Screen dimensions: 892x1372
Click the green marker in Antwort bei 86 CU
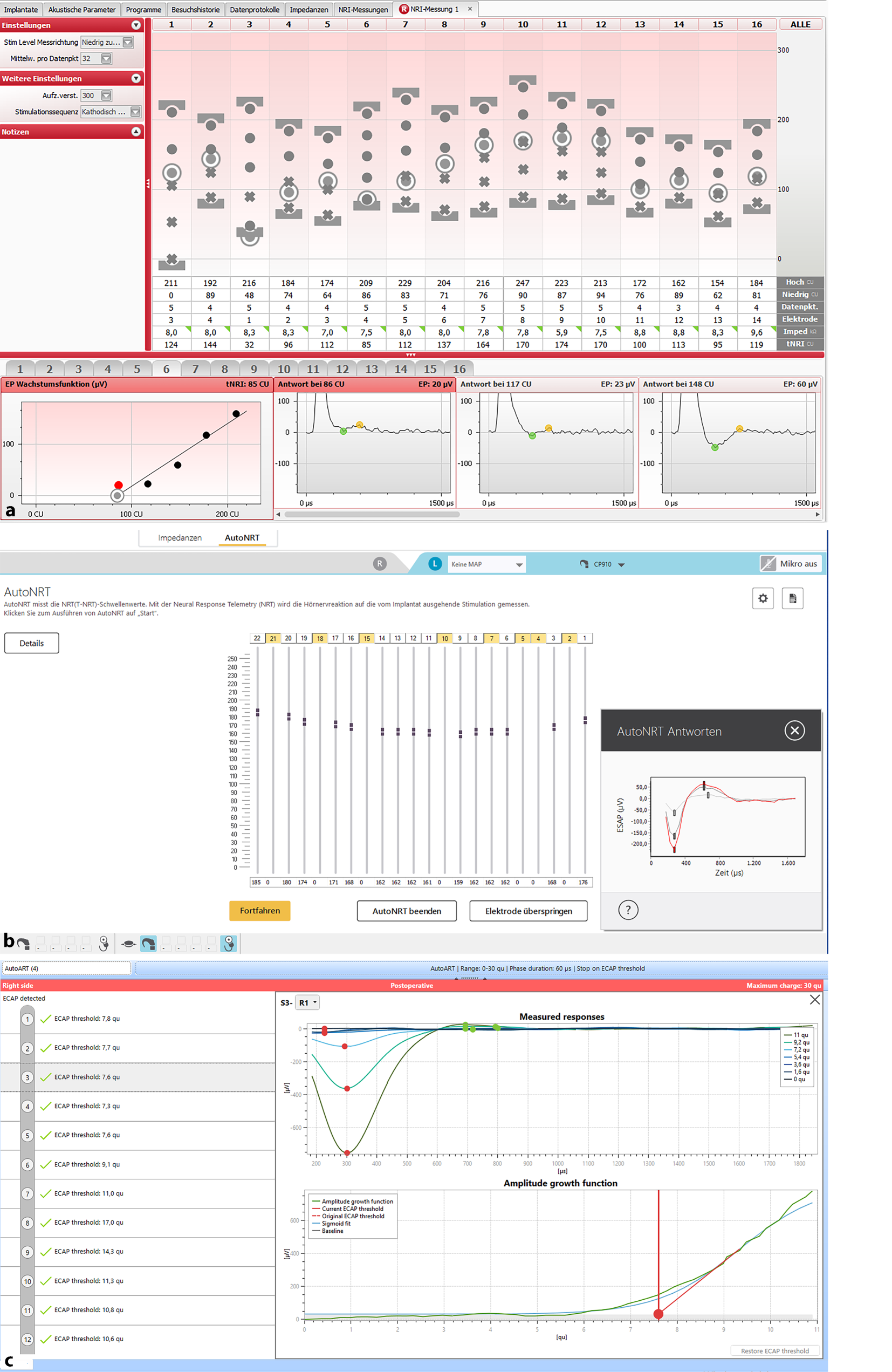click(x=344, y=431)
